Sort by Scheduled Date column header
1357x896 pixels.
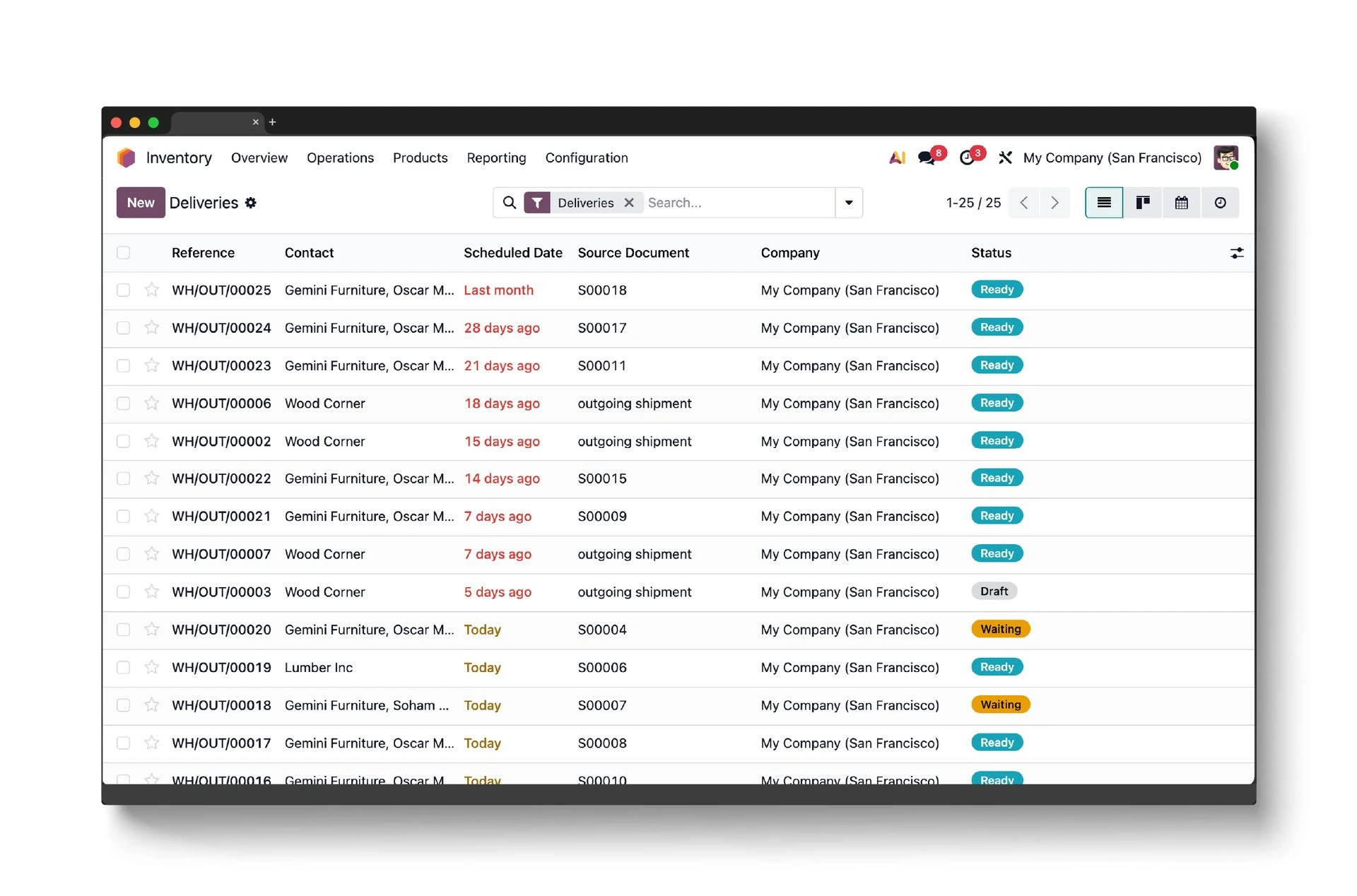513,253
